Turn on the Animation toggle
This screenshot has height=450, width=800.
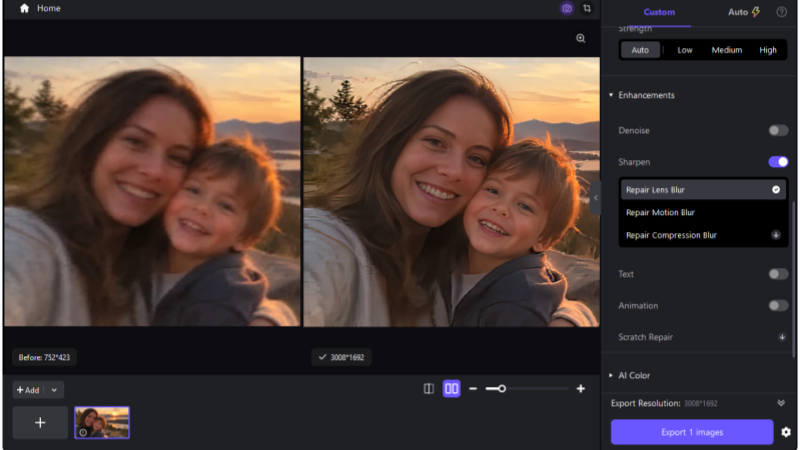click(778, 306)
